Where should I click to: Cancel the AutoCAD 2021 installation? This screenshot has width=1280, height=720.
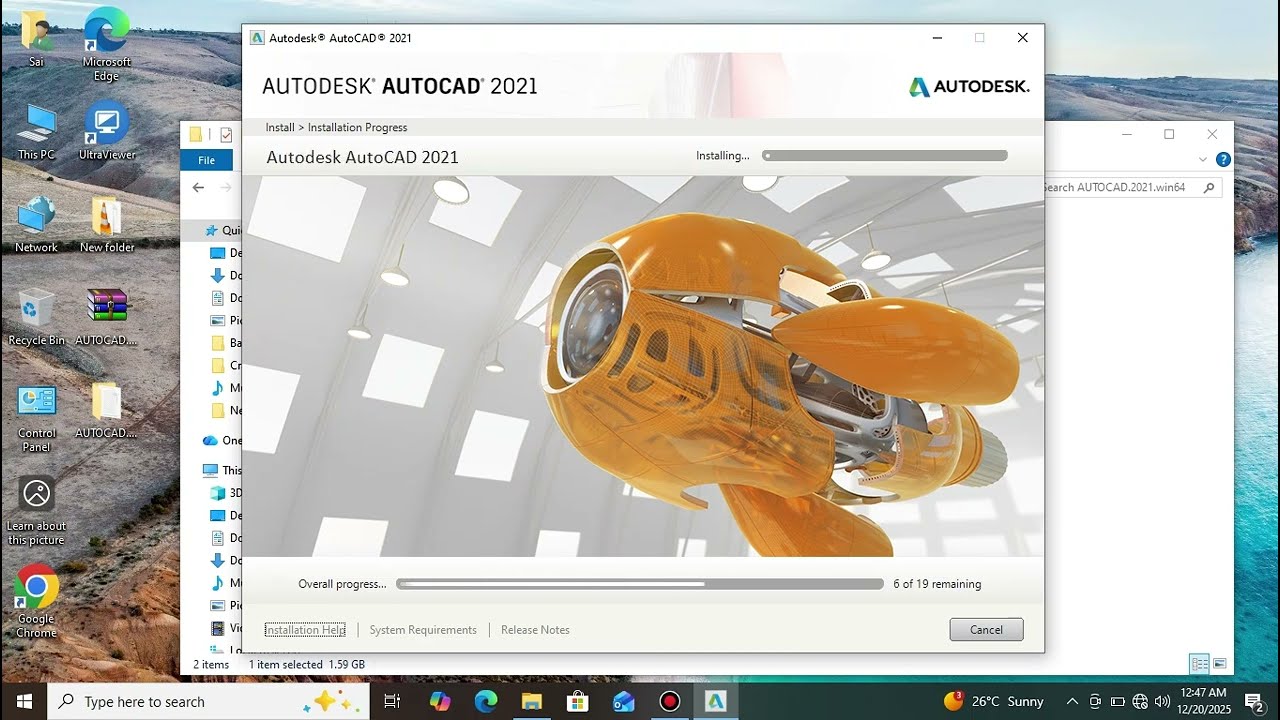click(986, 629)
